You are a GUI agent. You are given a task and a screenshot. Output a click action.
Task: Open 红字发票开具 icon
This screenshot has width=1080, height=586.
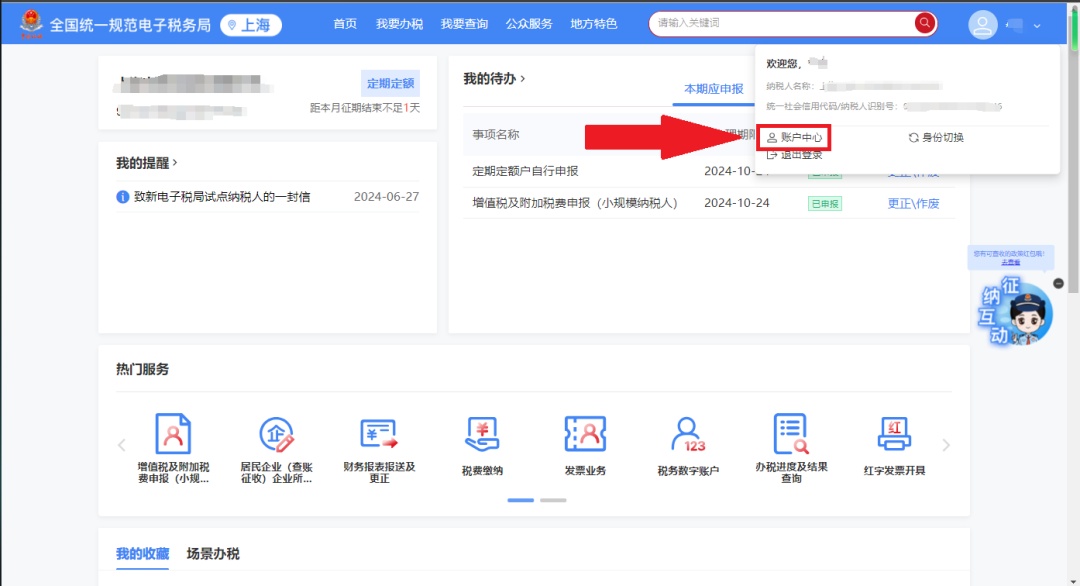(x=894, y=434)
